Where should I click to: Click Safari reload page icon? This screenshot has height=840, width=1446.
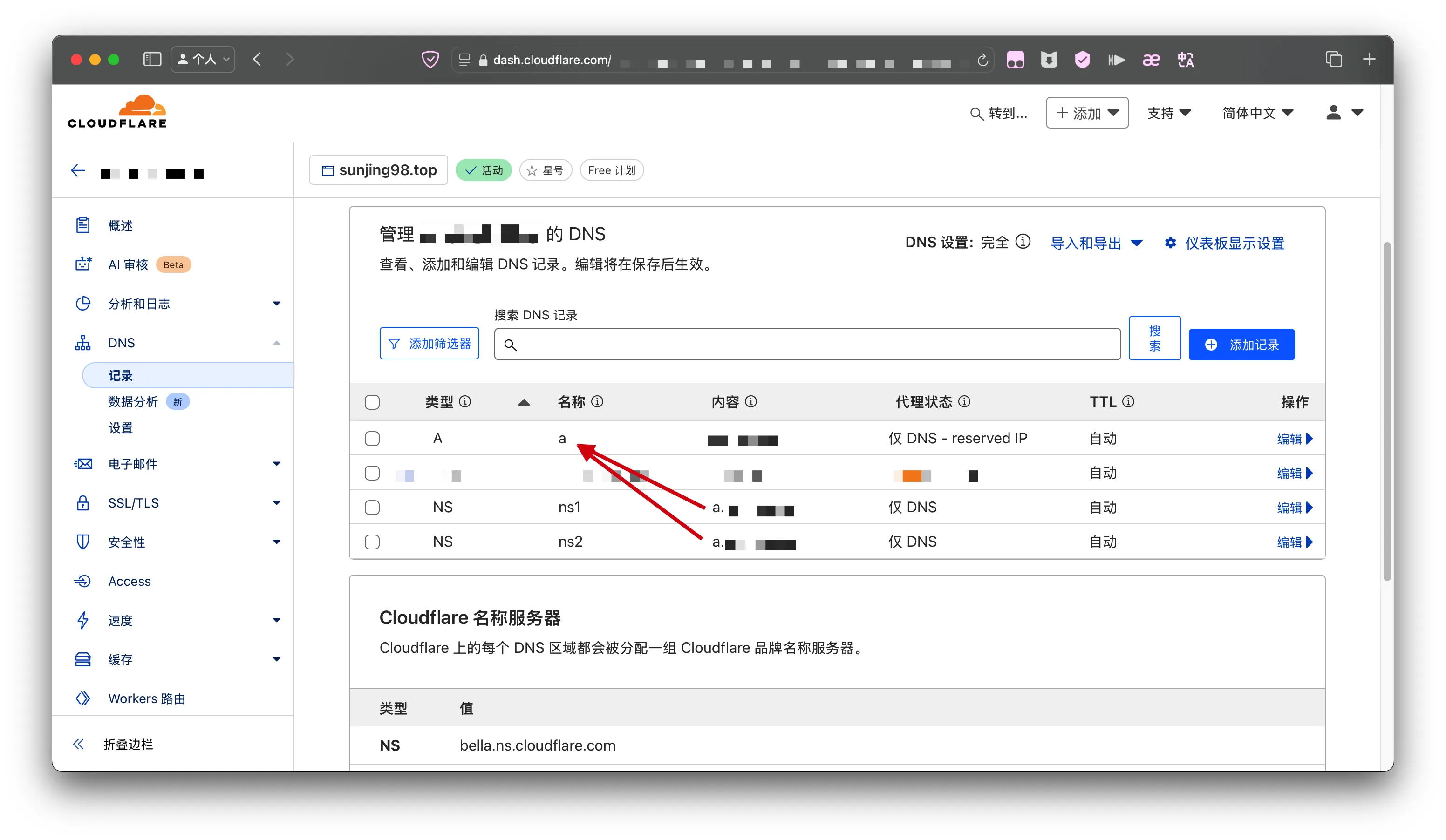tap(982, 60)
